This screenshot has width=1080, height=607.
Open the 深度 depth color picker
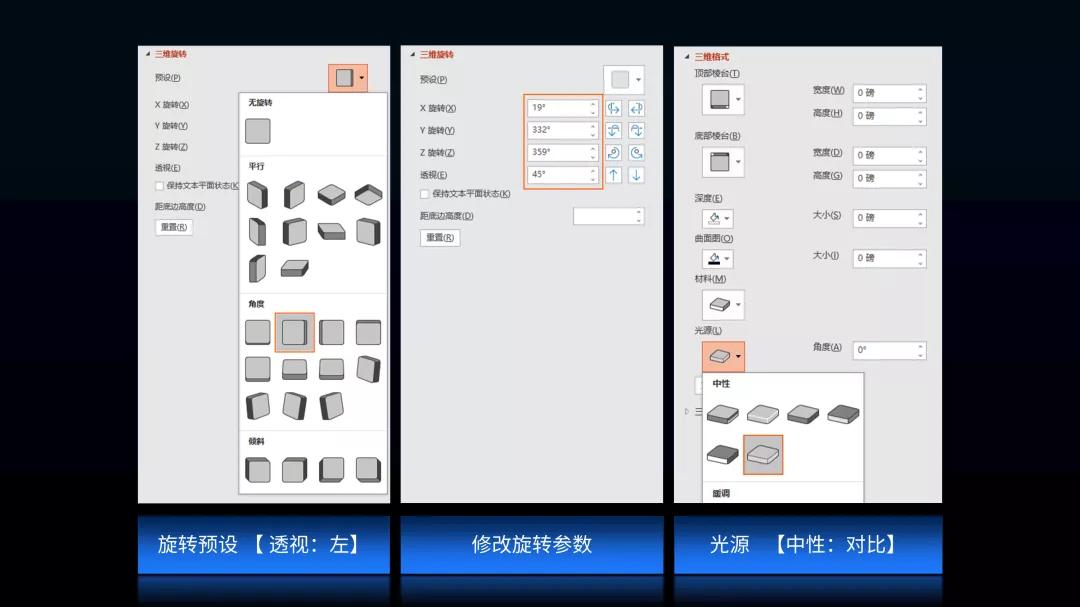717,218
